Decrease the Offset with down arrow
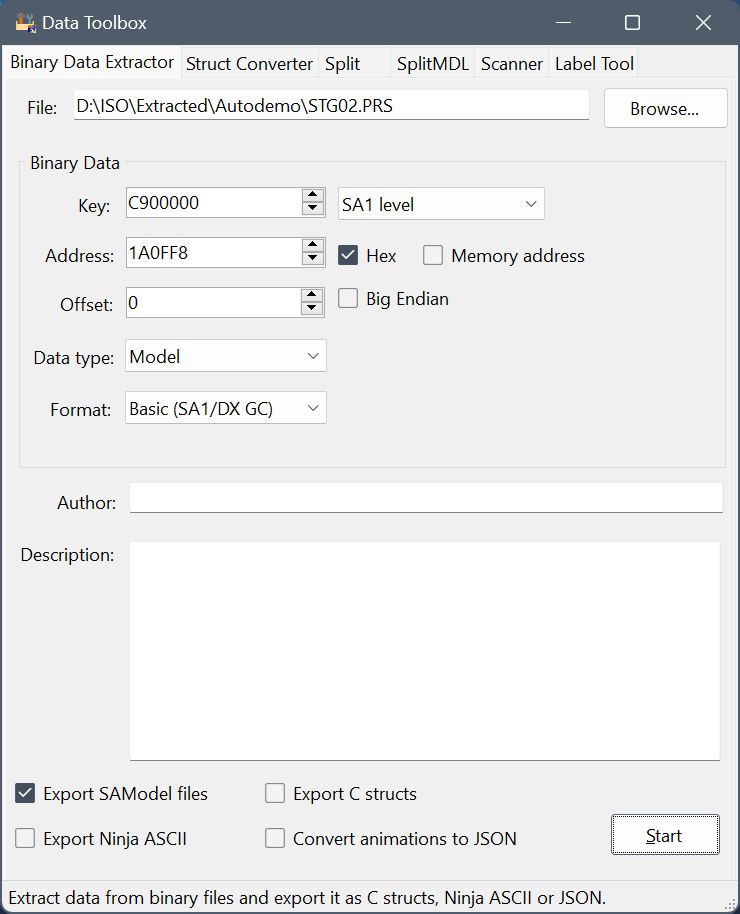This screenshot has height=914, width=740. pyautogui.click(x=313, y=310)
